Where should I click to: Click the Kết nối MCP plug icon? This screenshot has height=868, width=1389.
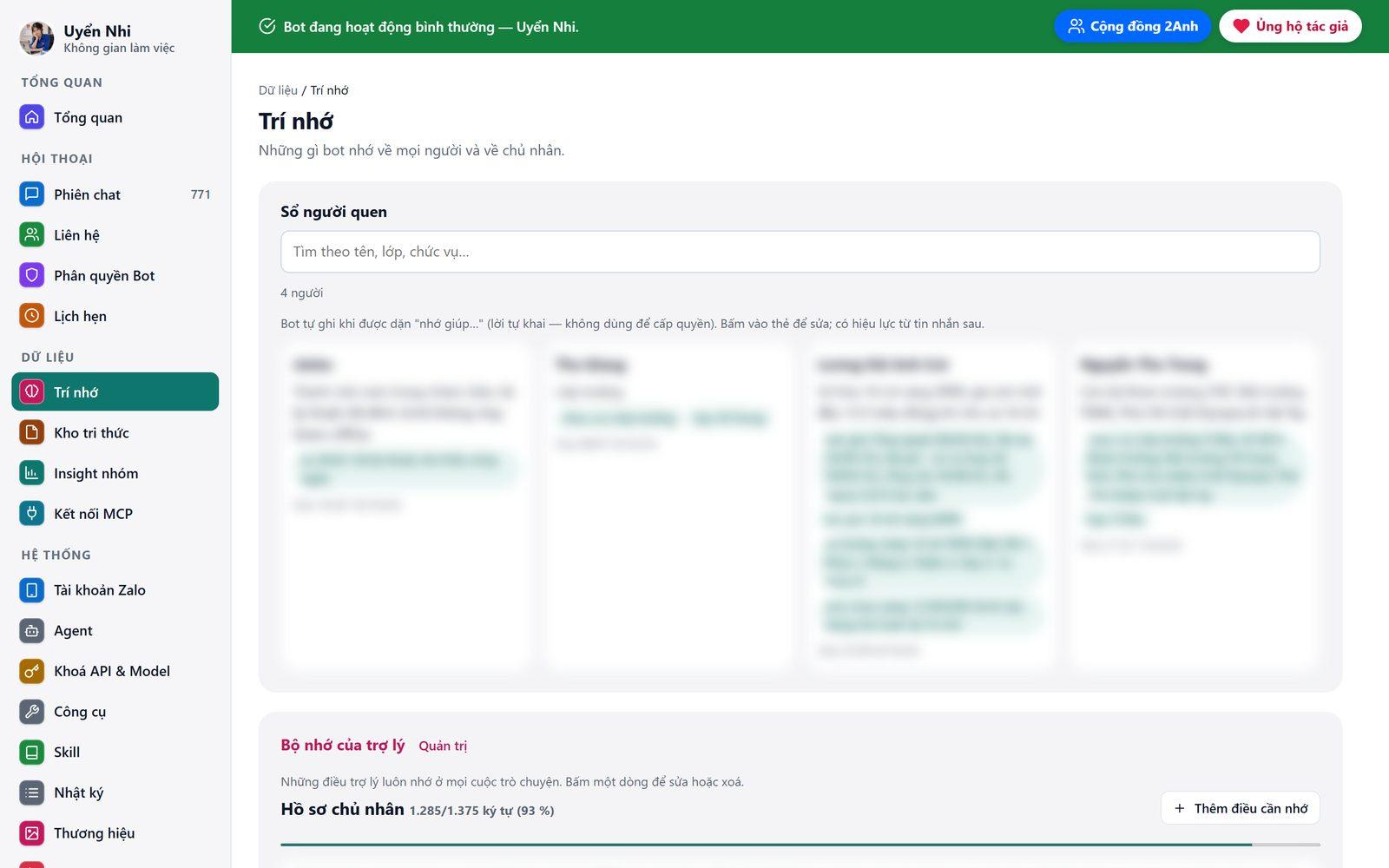(32, 514)
